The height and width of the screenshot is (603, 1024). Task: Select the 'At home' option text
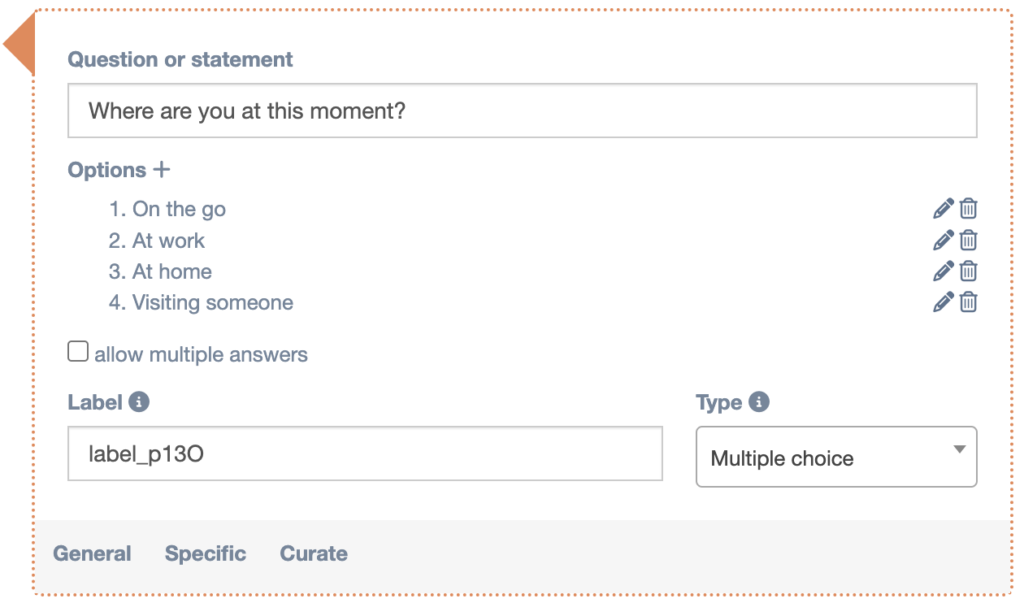[171, 271]
